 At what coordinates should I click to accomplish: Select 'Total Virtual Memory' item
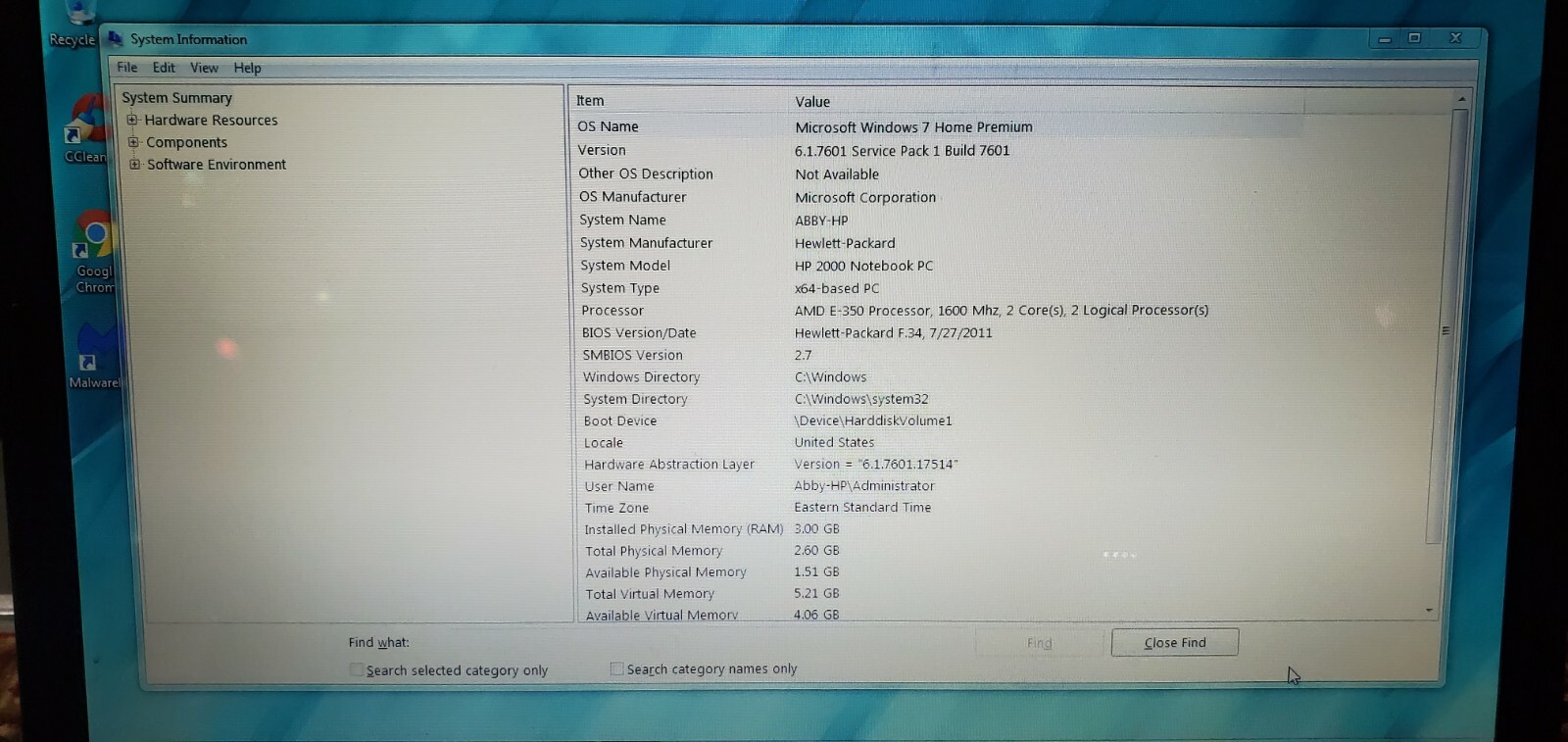coord(650,593)
